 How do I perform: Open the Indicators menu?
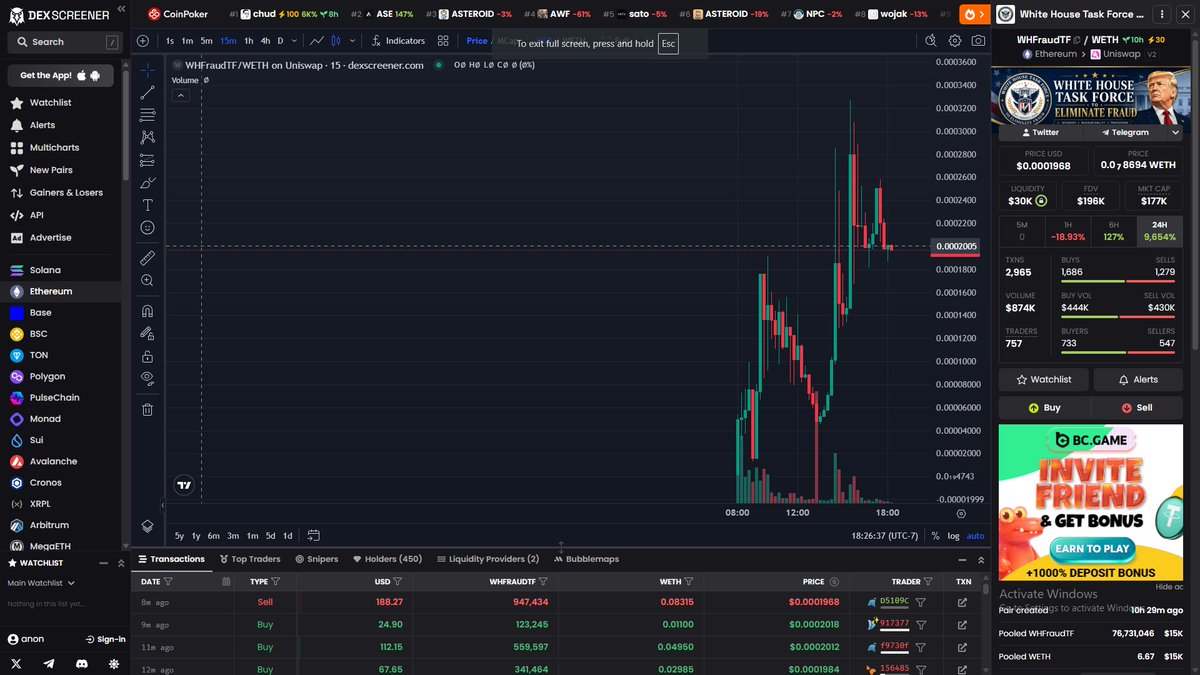pos(397,41)
